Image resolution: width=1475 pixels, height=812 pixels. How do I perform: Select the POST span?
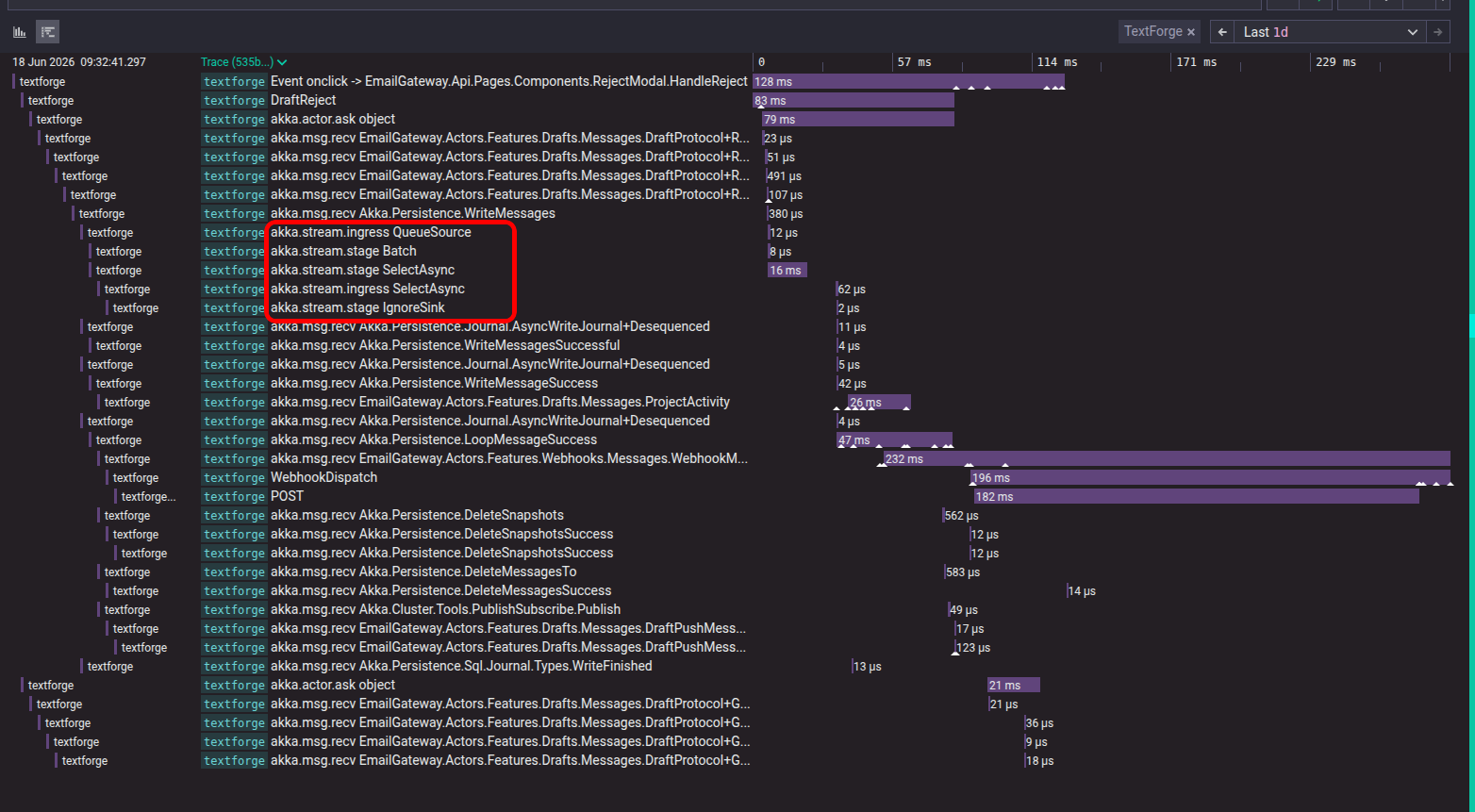(x=287, y=497)
